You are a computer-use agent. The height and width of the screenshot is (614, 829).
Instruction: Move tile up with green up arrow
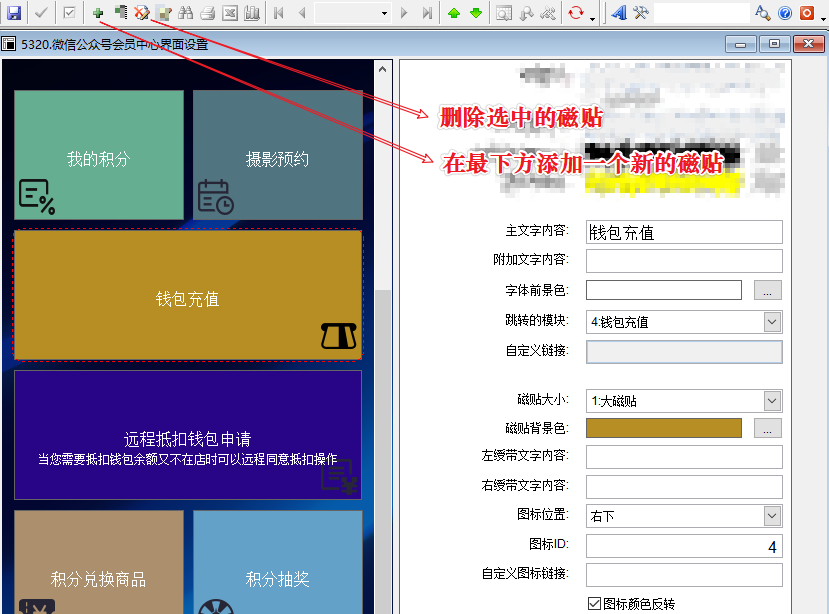[x=454, y=13]
